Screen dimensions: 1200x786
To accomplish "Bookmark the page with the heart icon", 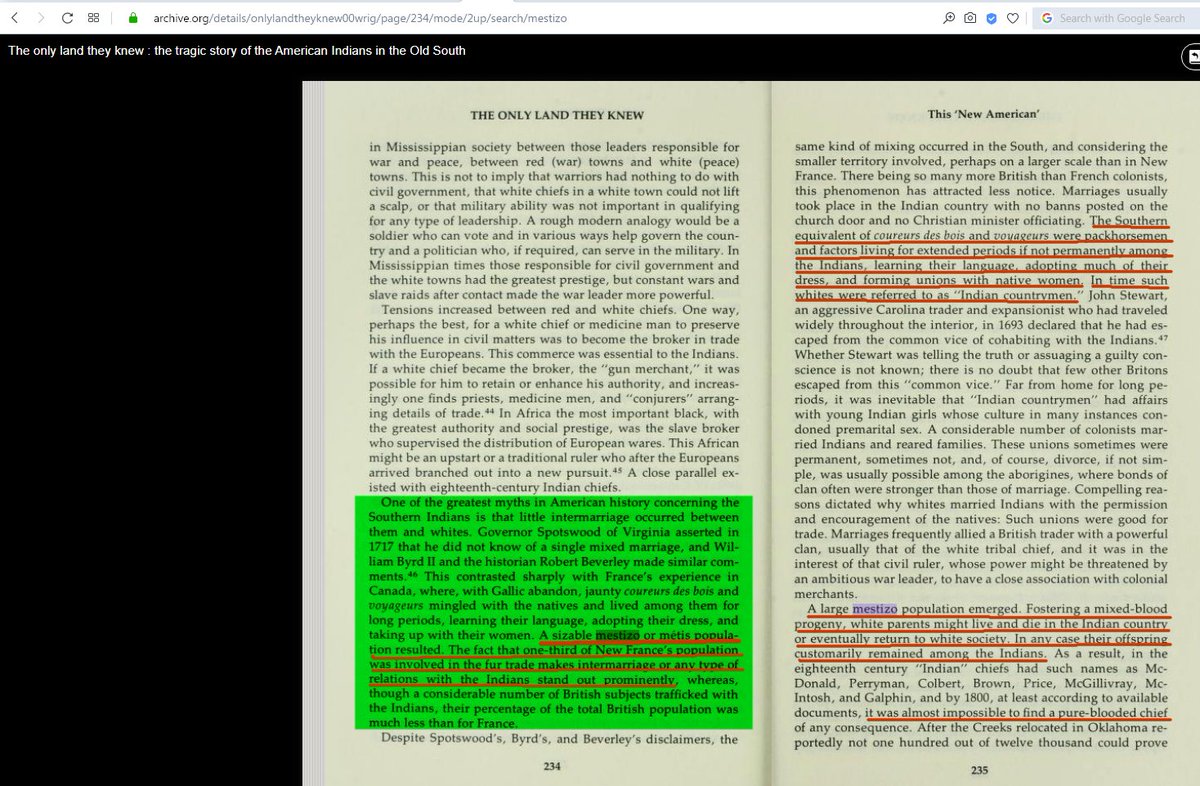I will coord(1012,18).
